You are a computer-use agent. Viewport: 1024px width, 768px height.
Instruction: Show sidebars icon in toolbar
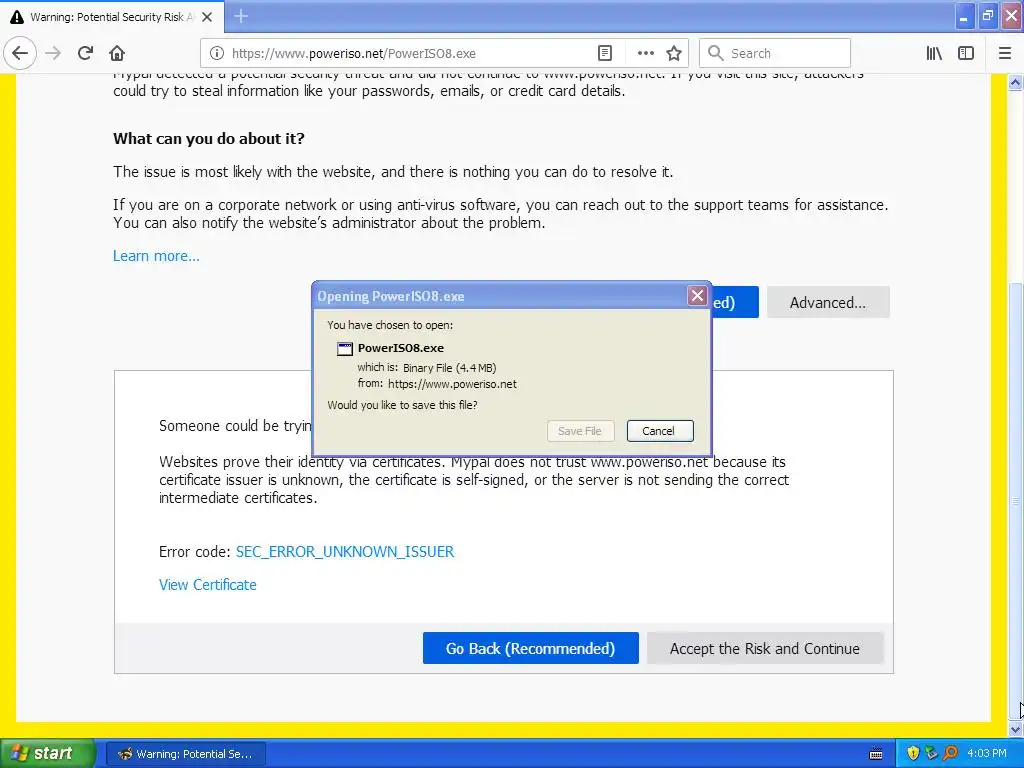pyautogui.click(x=966, y=53)
